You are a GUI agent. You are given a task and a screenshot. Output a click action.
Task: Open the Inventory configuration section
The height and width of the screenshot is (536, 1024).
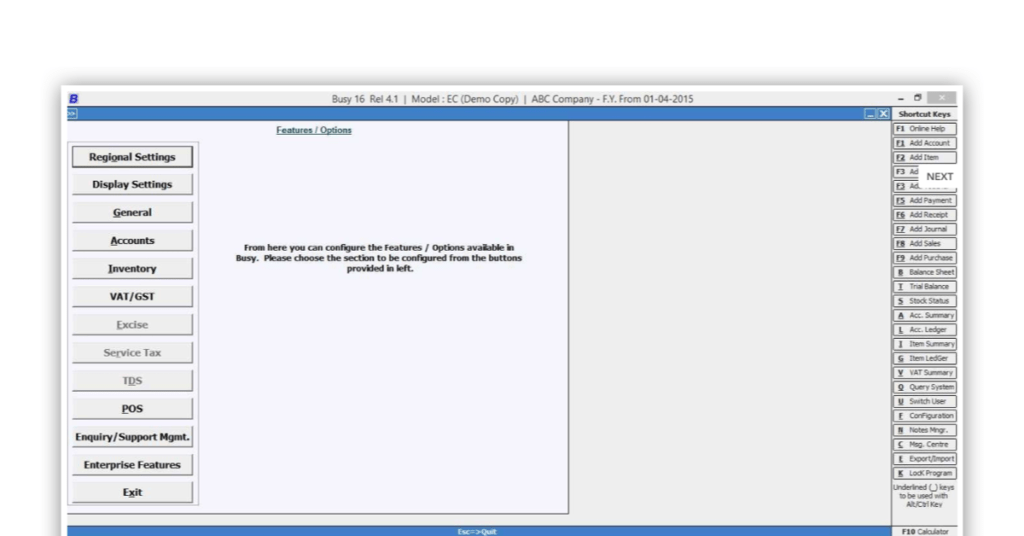(132, 269)
